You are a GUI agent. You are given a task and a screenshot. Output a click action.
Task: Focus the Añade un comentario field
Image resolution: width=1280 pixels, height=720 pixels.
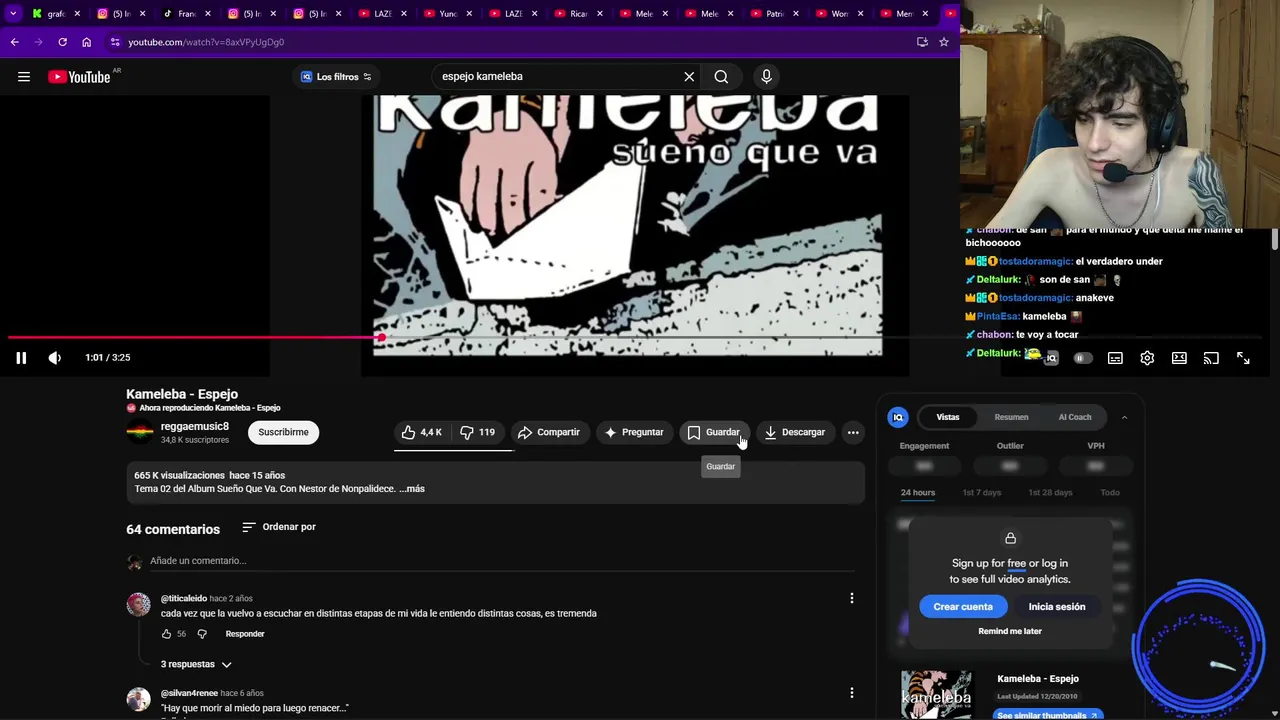click(500, 561)
